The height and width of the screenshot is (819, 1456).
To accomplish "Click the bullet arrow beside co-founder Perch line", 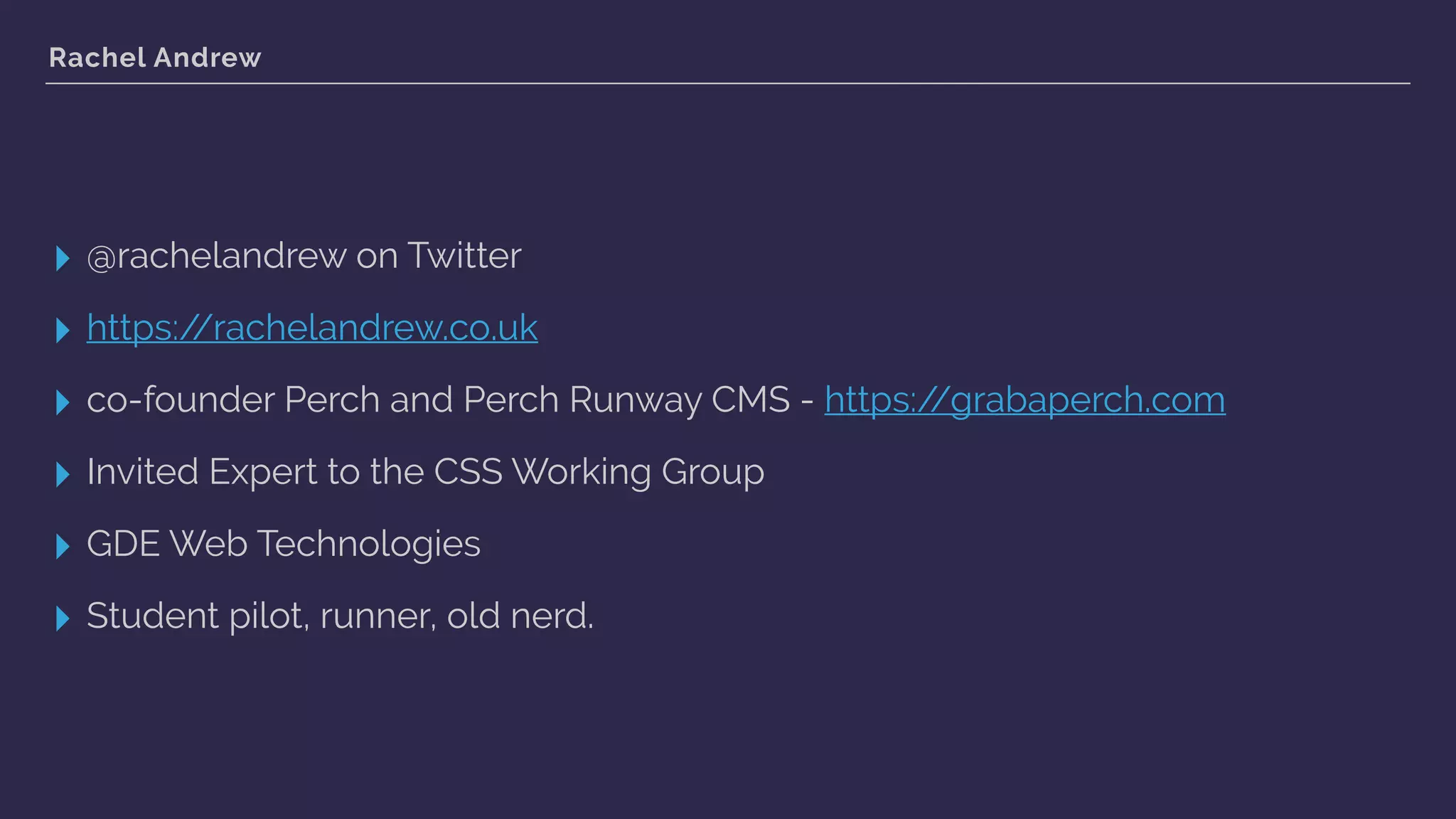I will tap(63, 402).
